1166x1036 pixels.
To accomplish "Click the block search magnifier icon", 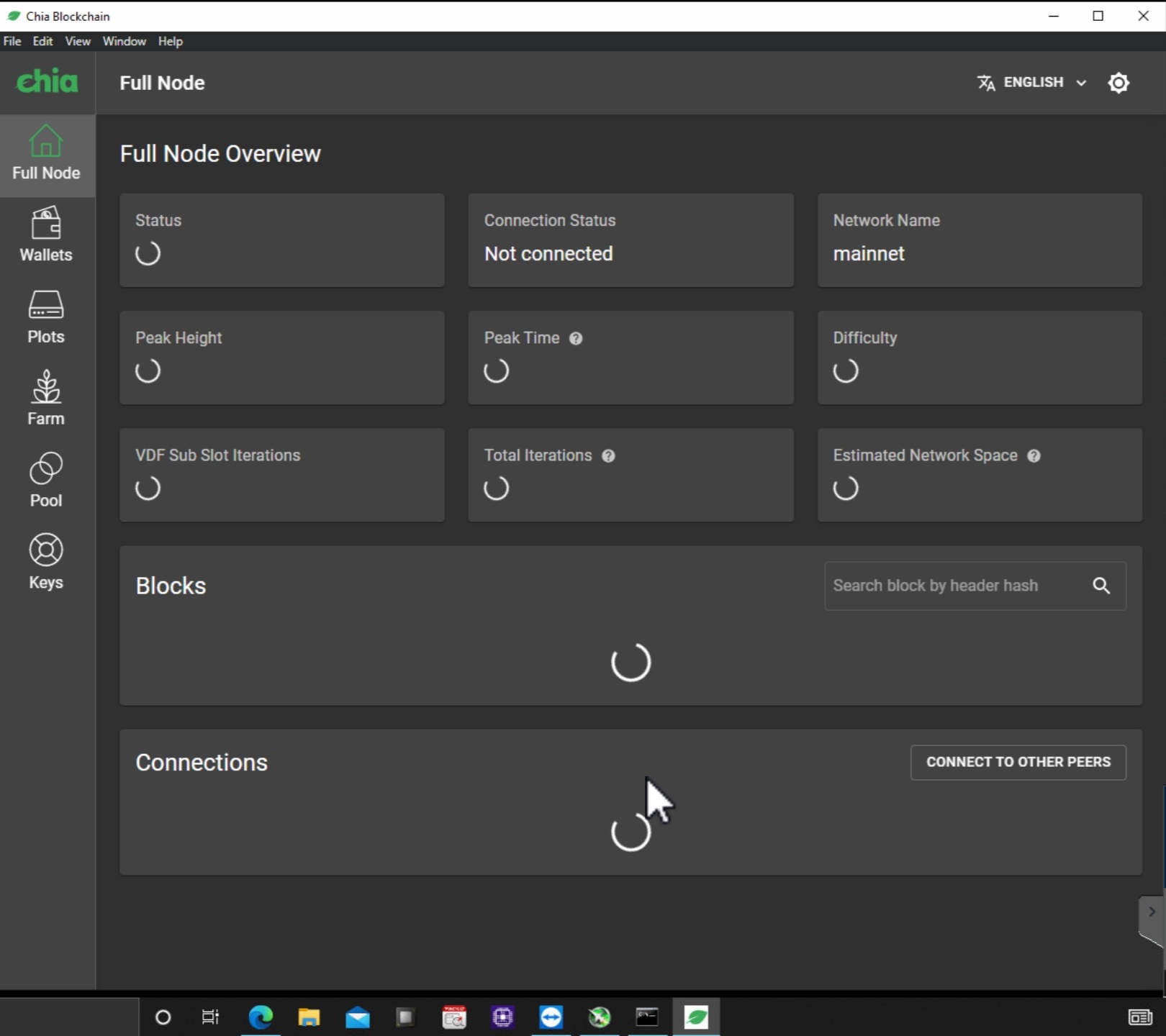I will point(1101,586).
